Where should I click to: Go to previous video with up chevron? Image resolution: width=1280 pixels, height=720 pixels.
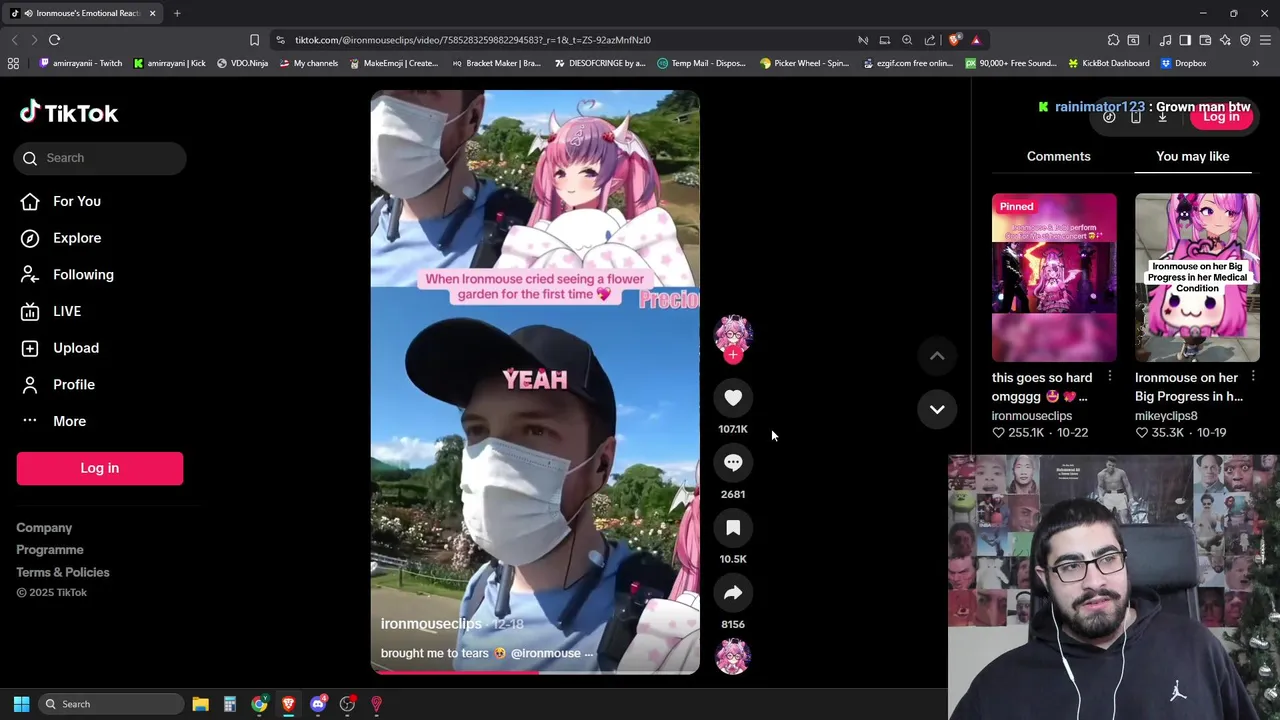tap(937, 356)
